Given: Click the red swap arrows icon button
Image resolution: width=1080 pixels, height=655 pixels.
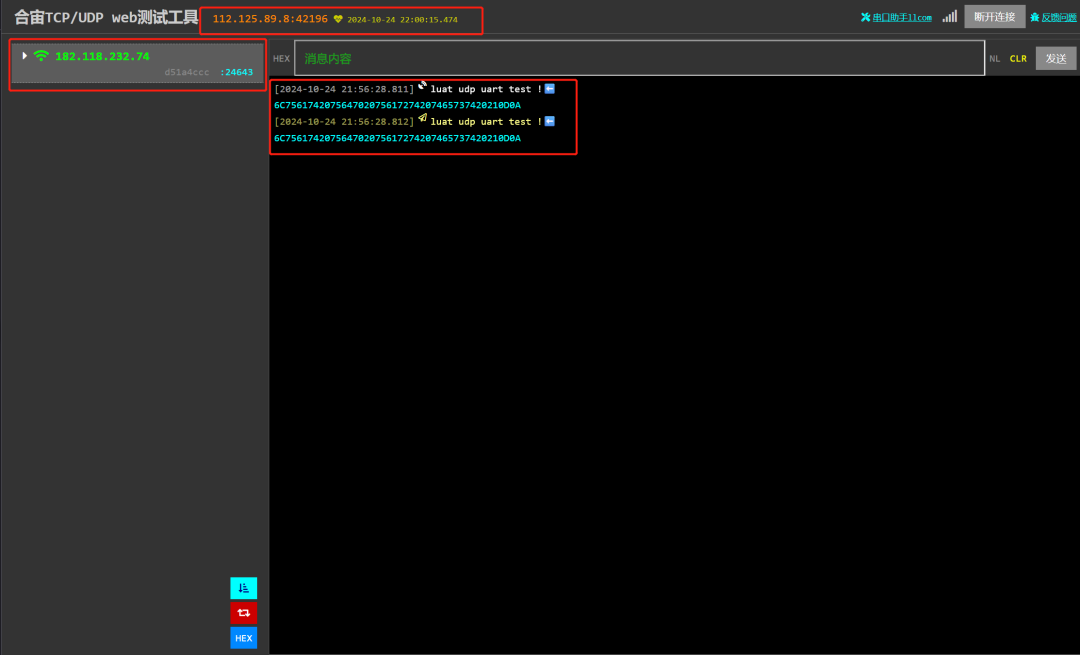Looking at the screenshot, I should coord(244,613).
